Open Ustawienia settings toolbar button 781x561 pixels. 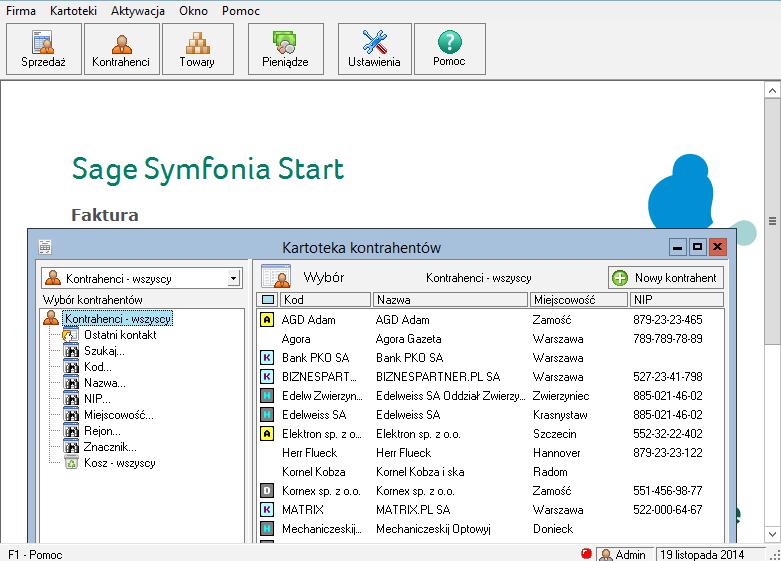coord(375,49)
